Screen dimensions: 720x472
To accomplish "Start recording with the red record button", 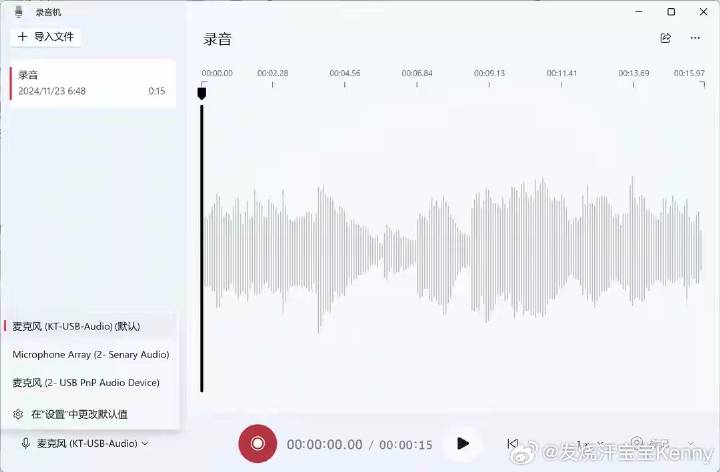I will tap(257, 443).
